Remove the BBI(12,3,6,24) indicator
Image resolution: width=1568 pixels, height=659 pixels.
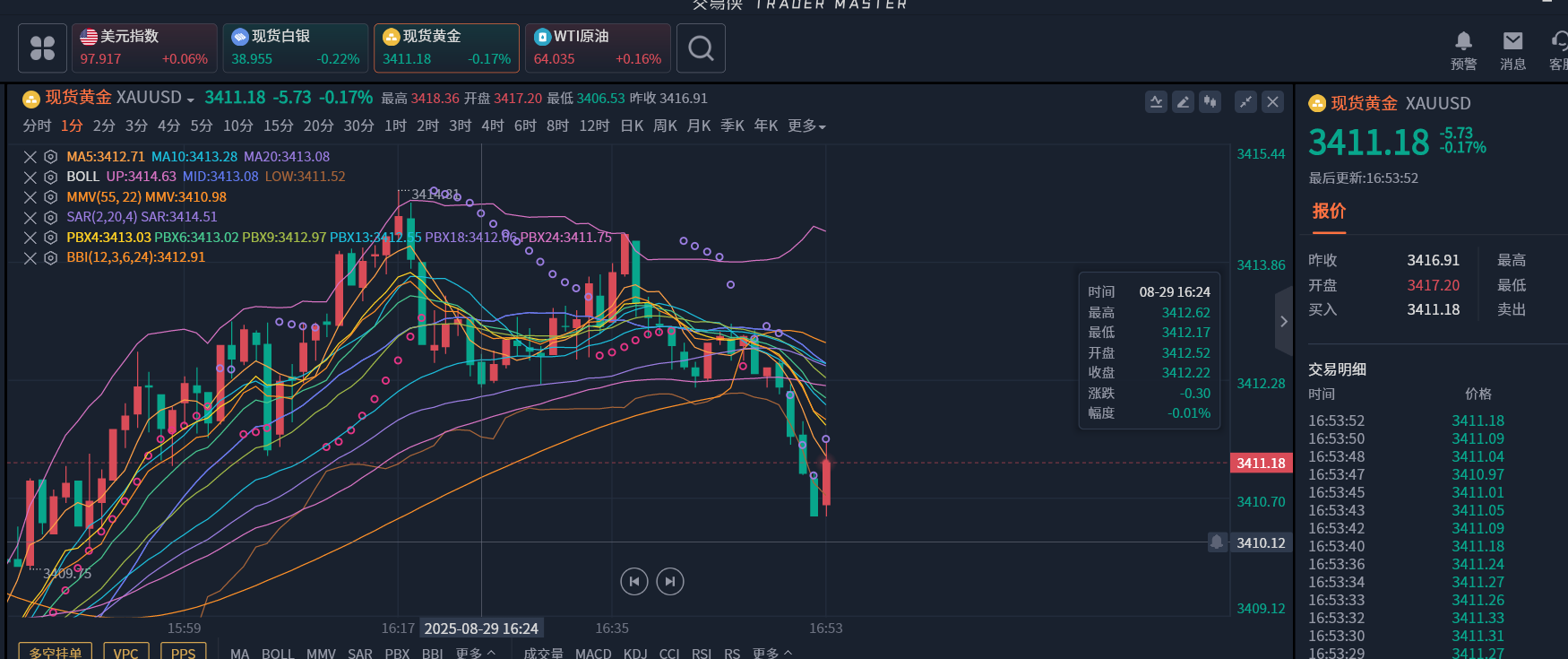[30, 258]
